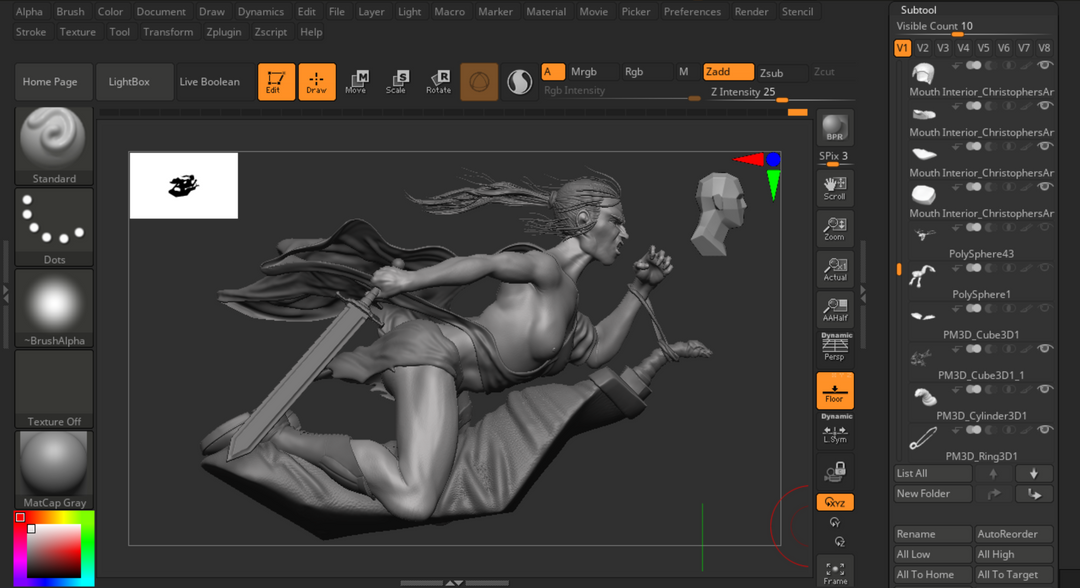Toggle eye visibility for PM3D_Ring3D1
This screenshot has height=588, width=1080.
1046,430
